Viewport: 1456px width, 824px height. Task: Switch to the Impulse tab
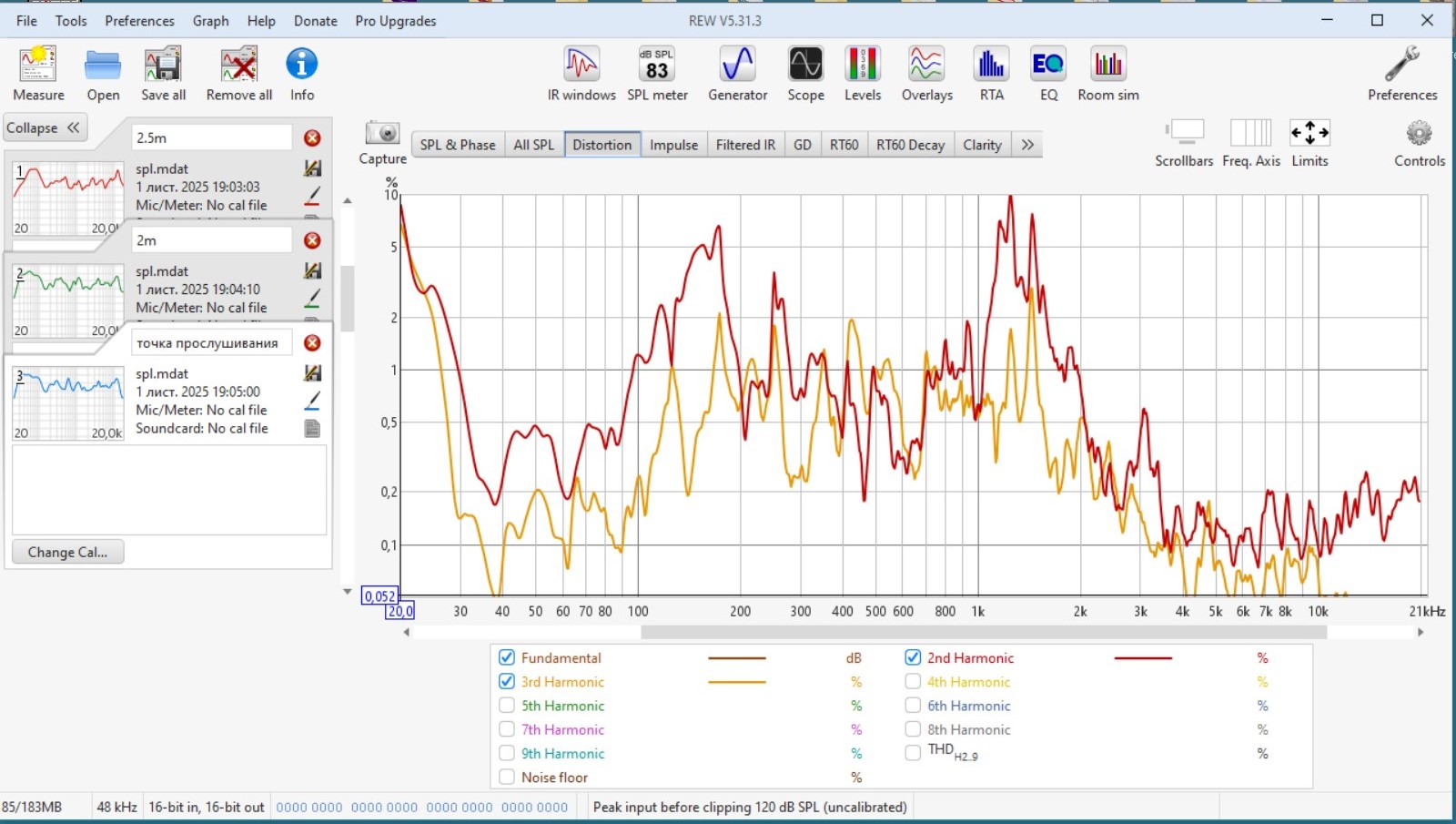click(673, 145)
